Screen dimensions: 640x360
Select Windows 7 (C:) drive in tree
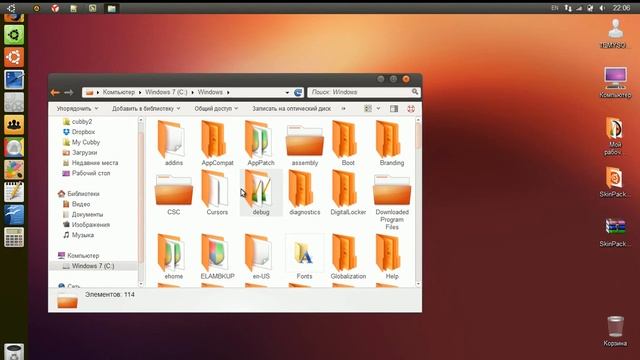click(93, 266)
